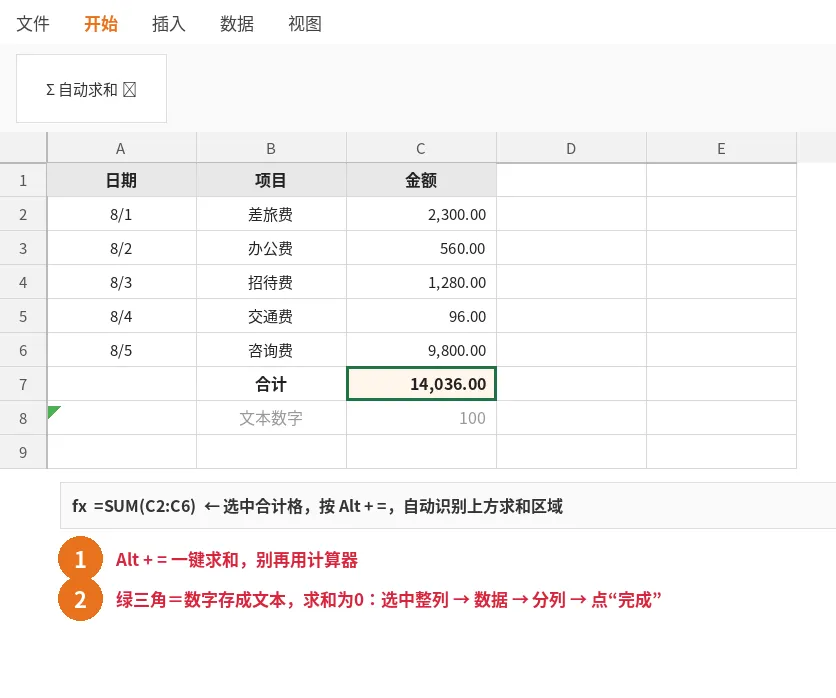The height and width of the screenshot is (698, 836).
Task: Select the 办公费 cell
Action: pyautogui.click(x=271, y=248)
